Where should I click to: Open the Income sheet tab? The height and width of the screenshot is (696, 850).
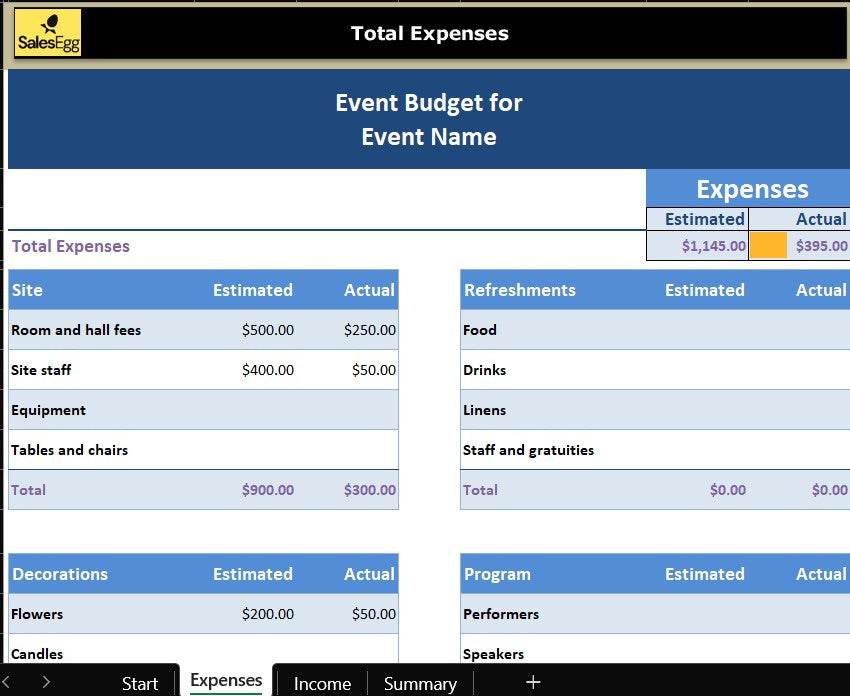coord(322,683)
